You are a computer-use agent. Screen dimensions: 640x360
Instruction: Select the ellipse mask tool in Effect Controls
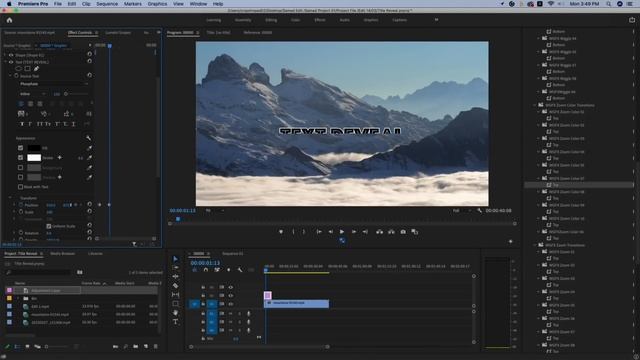click(x=19, y=69)
